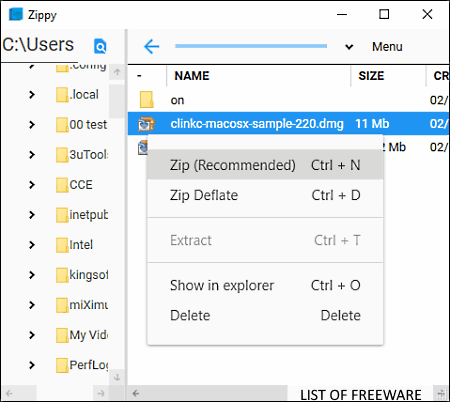Screen dimensions: 450x402
Task: Click the blue back arrow
Action: (x=151, y=46)
